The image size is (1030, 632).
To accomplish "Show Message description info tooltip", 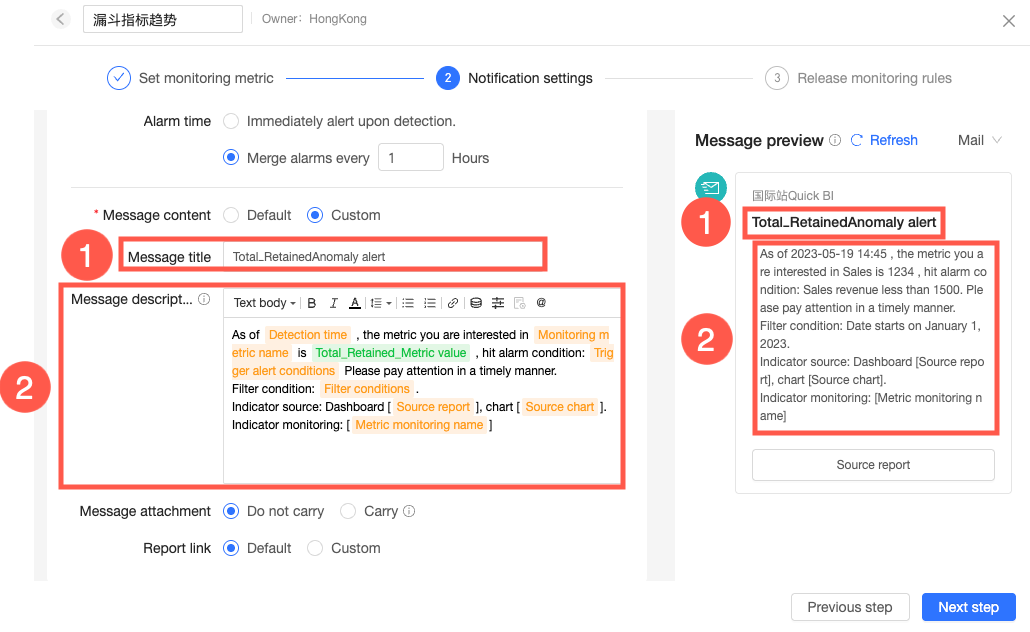I will pos(204,300).
